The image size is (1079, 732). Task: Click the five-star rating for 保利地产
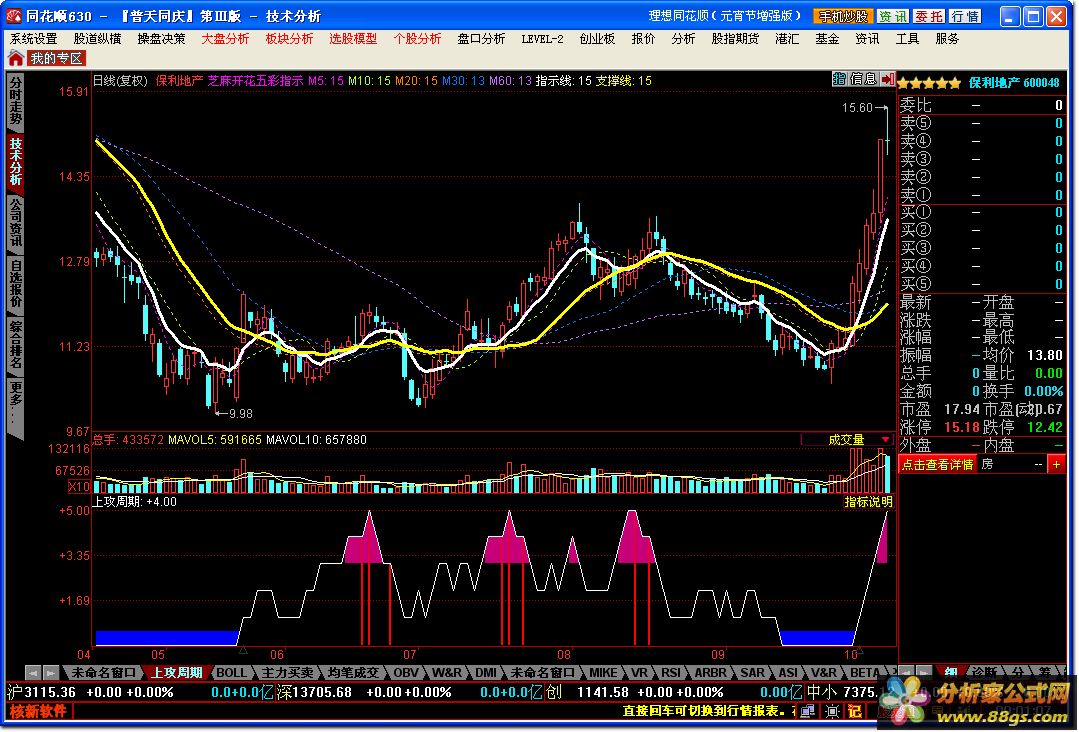[929, 83]
